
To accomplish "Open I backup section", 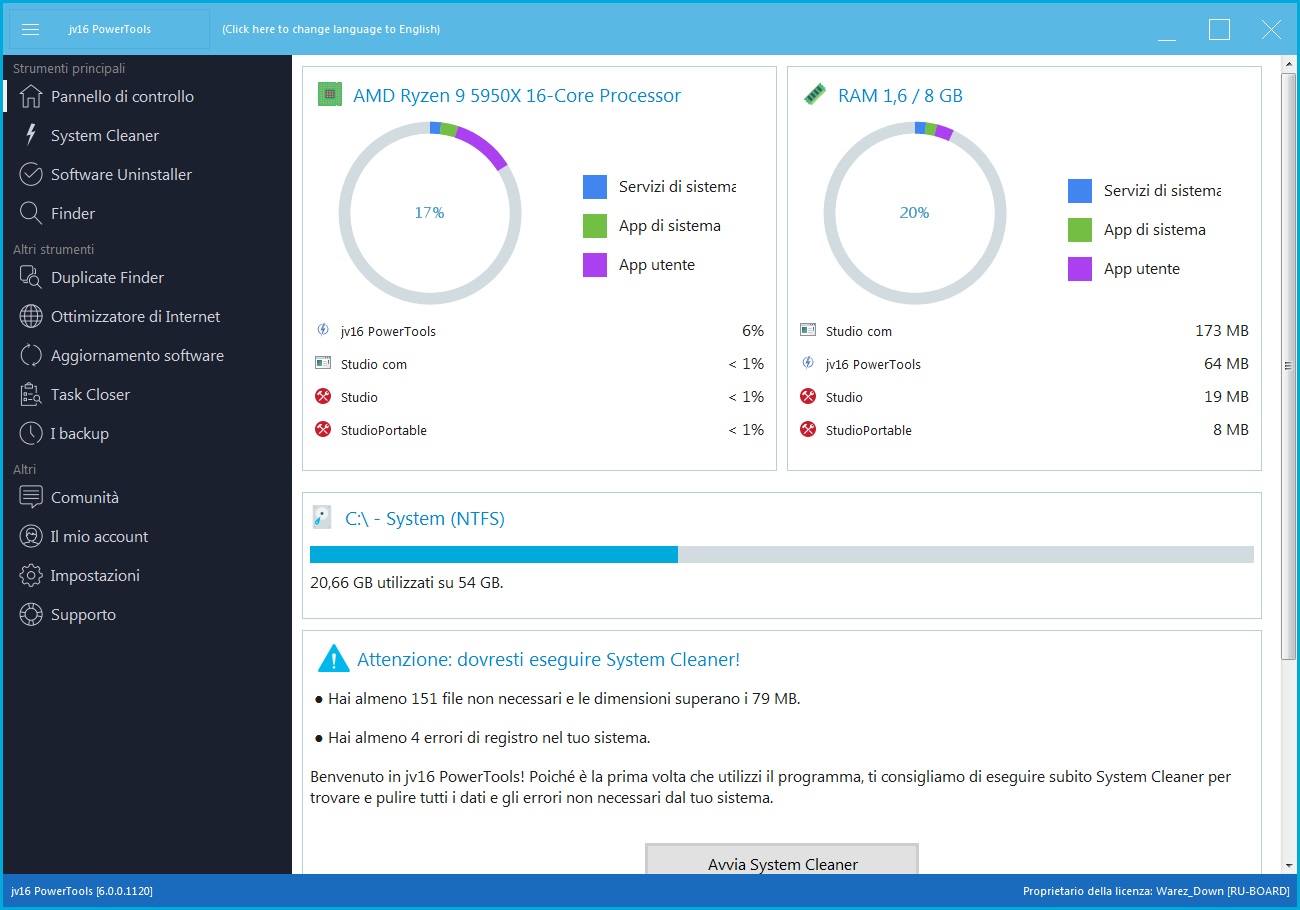I will click(x=147, y=433).
